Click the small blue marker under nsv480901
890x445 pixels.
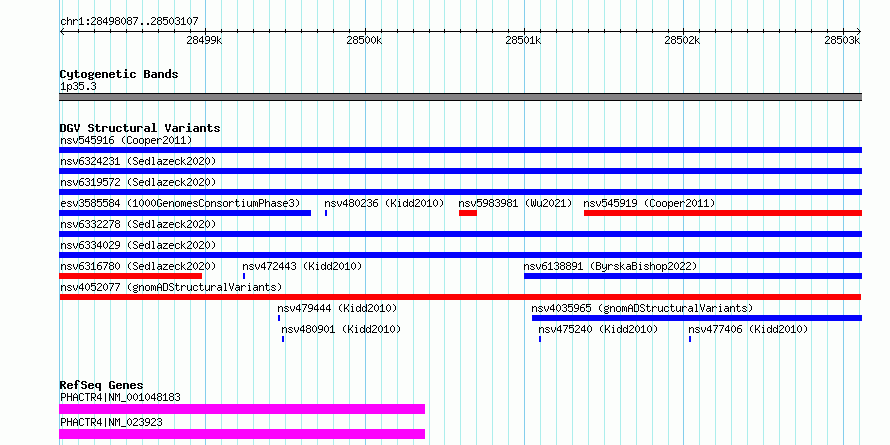(283, 339)
